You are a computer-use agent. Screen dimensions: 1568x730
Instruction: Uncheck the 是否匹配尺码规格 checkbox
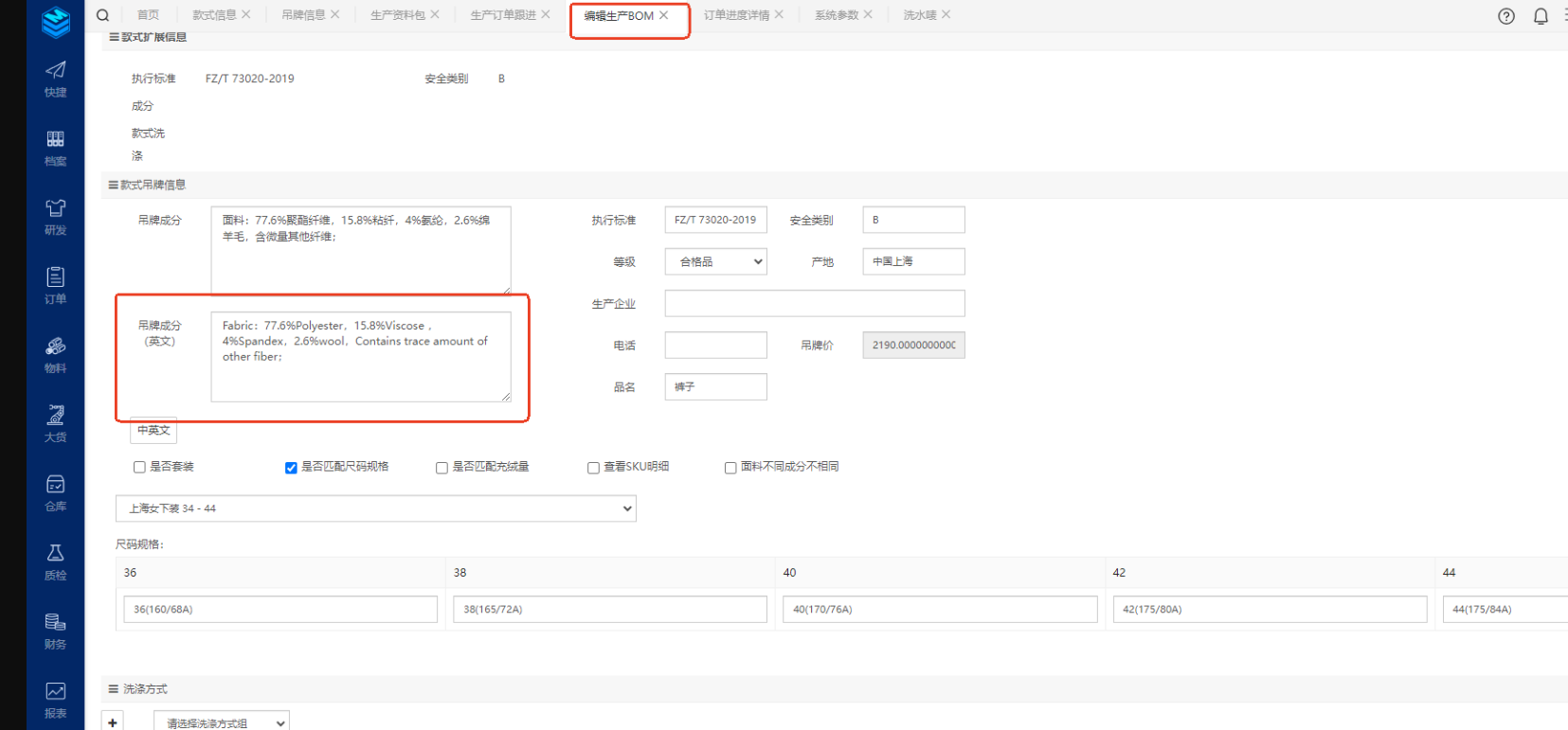[x=291, y=468]
